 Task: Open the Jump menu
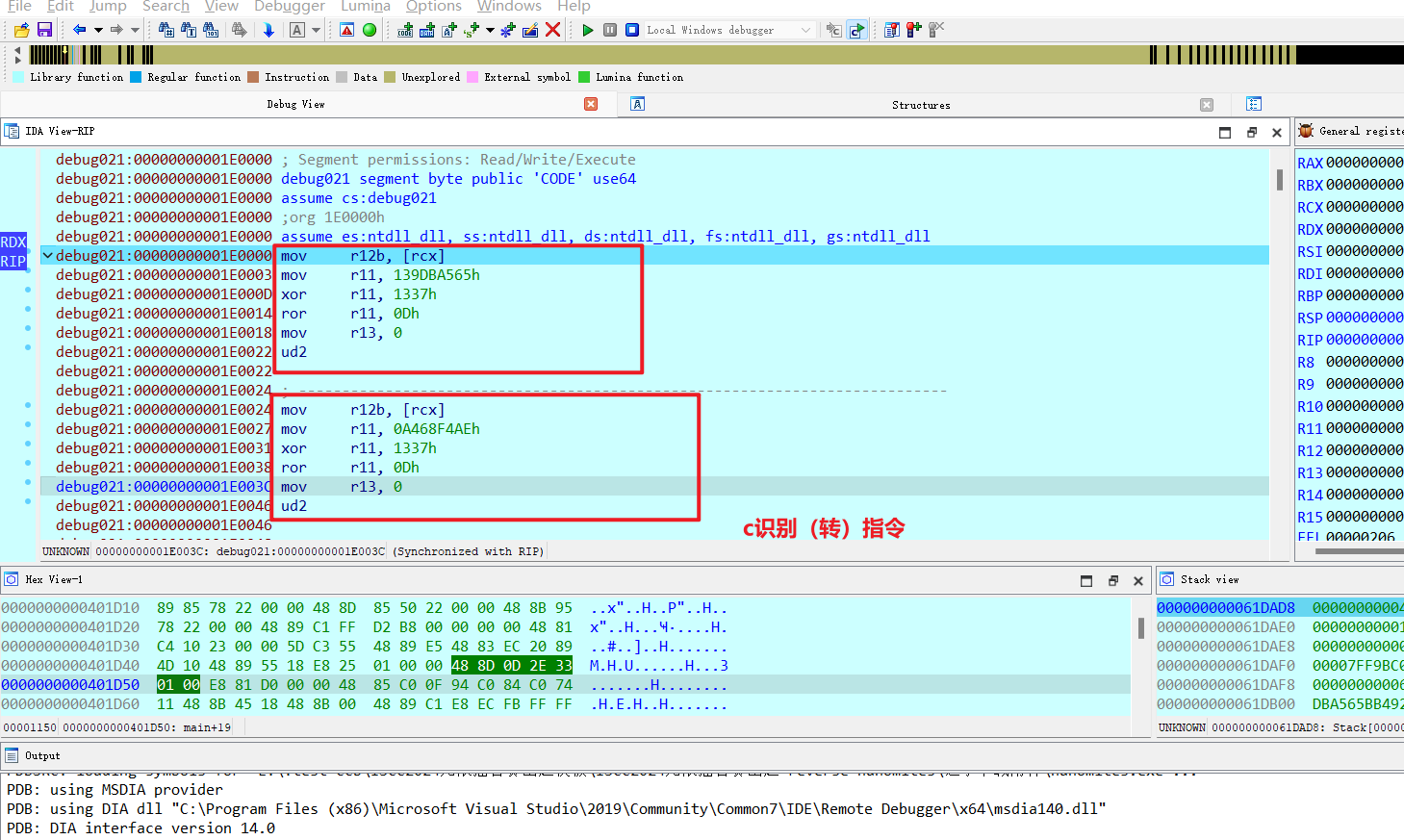click(108, 6)
